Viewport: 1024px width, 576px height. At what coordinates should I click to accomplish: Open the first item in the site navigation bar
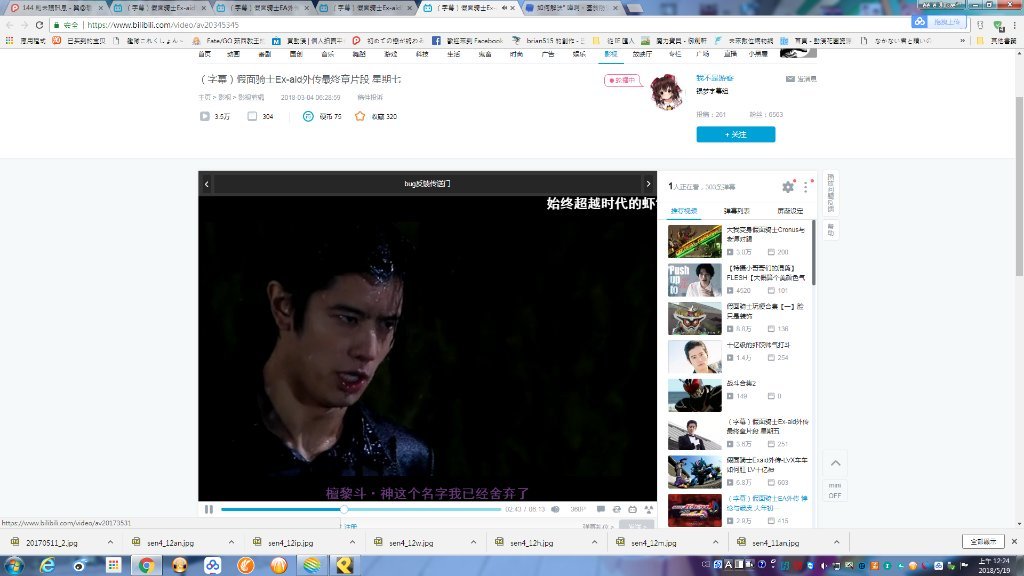[204, 54]
